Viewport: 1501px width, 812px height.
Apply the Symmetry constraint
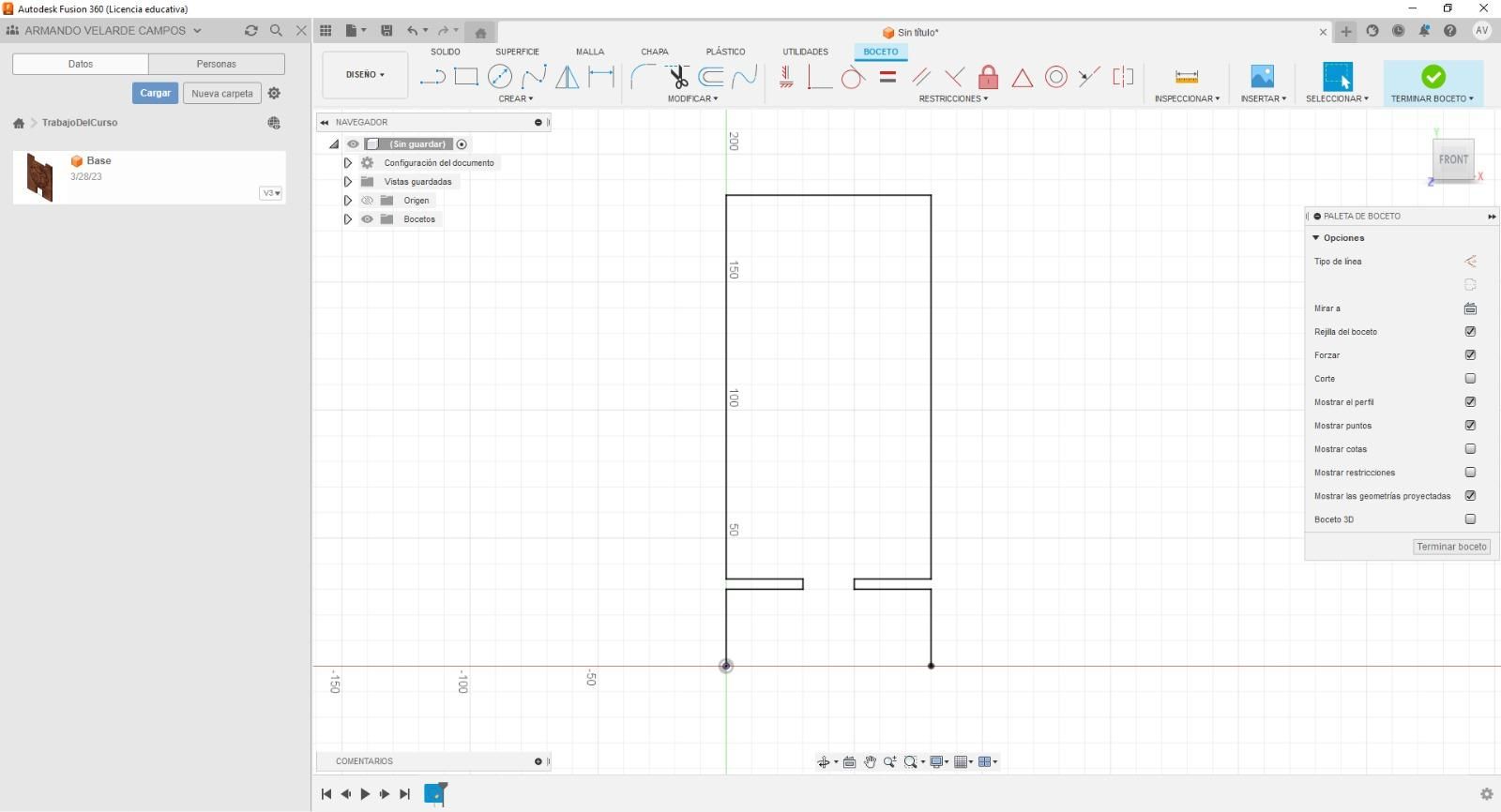pos(1123,77)
